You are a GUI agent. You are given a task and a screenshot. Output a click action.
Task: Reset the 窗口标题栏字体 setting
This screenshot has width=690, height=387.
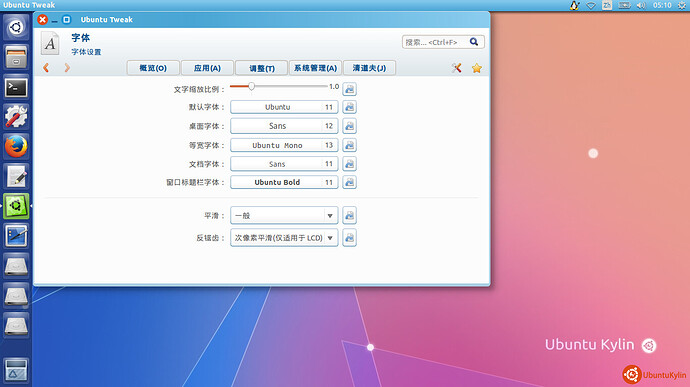349,182
